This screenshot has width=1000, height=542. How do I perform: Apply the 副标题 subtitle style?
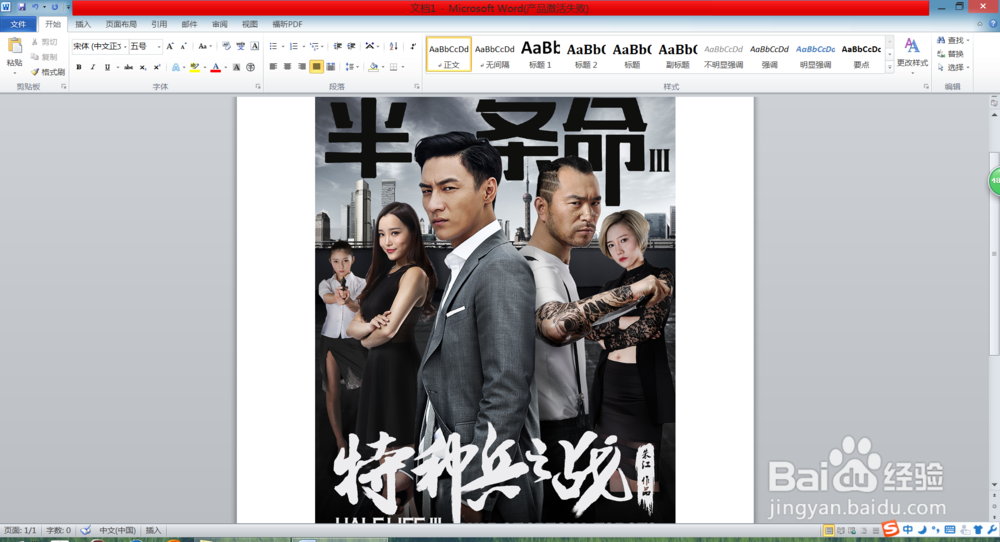[678, 54]
